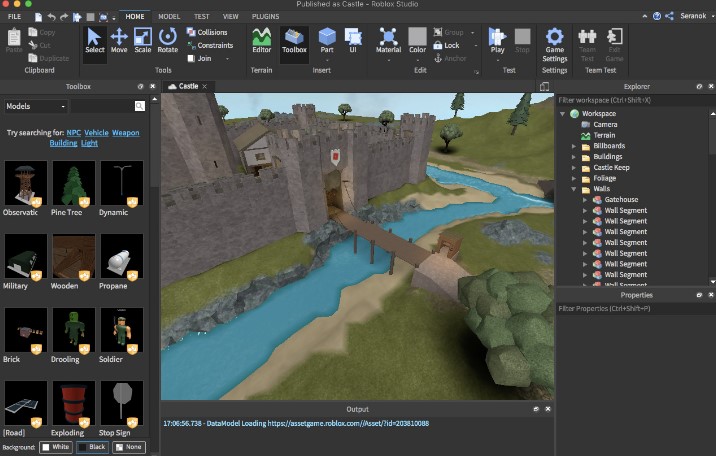Open the Models category dropdown
Image resolution: width=716 pixels, height=456 pixels.
[36, 106]
